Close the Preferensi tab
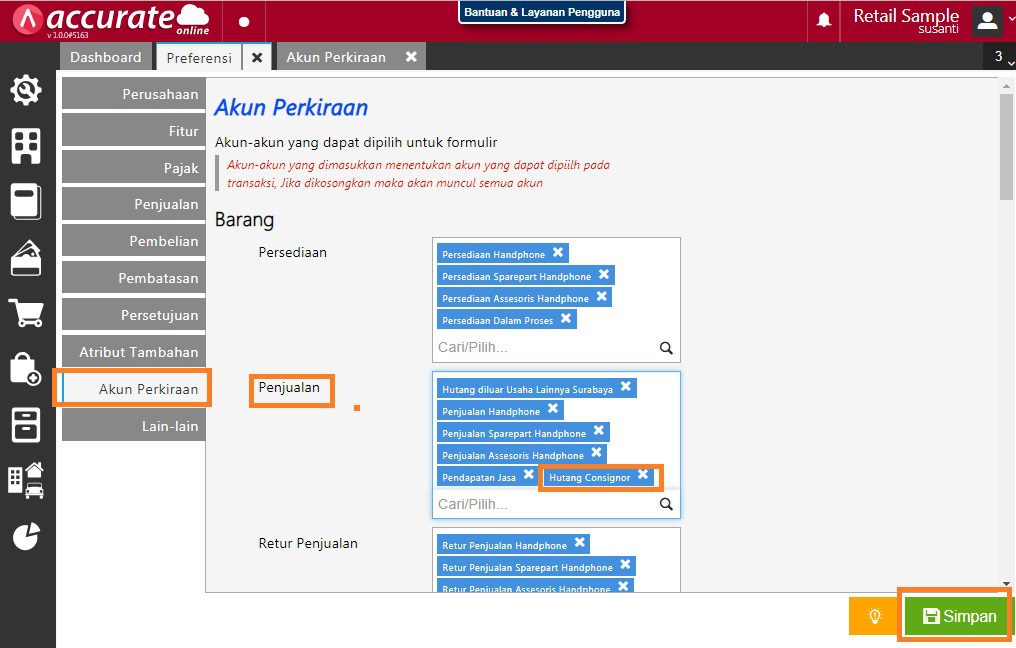 tap(257, 58)
